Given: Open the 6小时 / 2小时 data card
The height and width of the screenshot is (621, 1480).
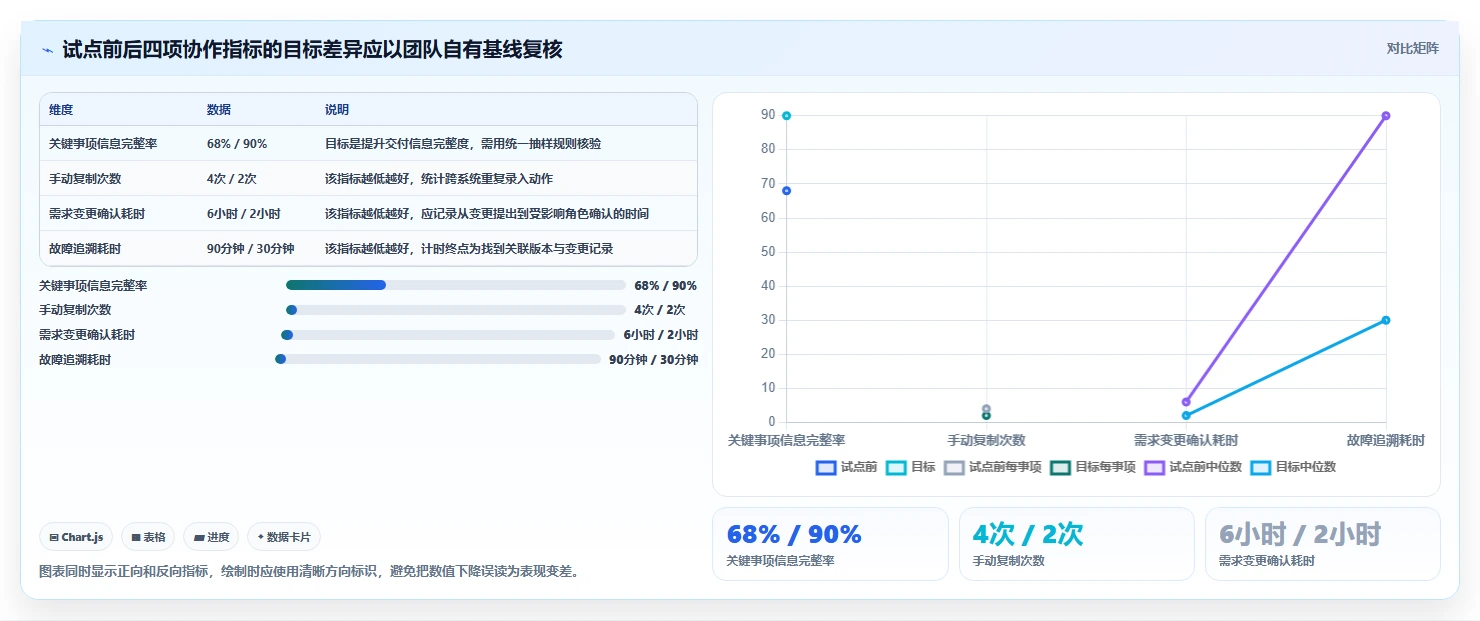Looking at the screenshot, I should click(1323, 544).
